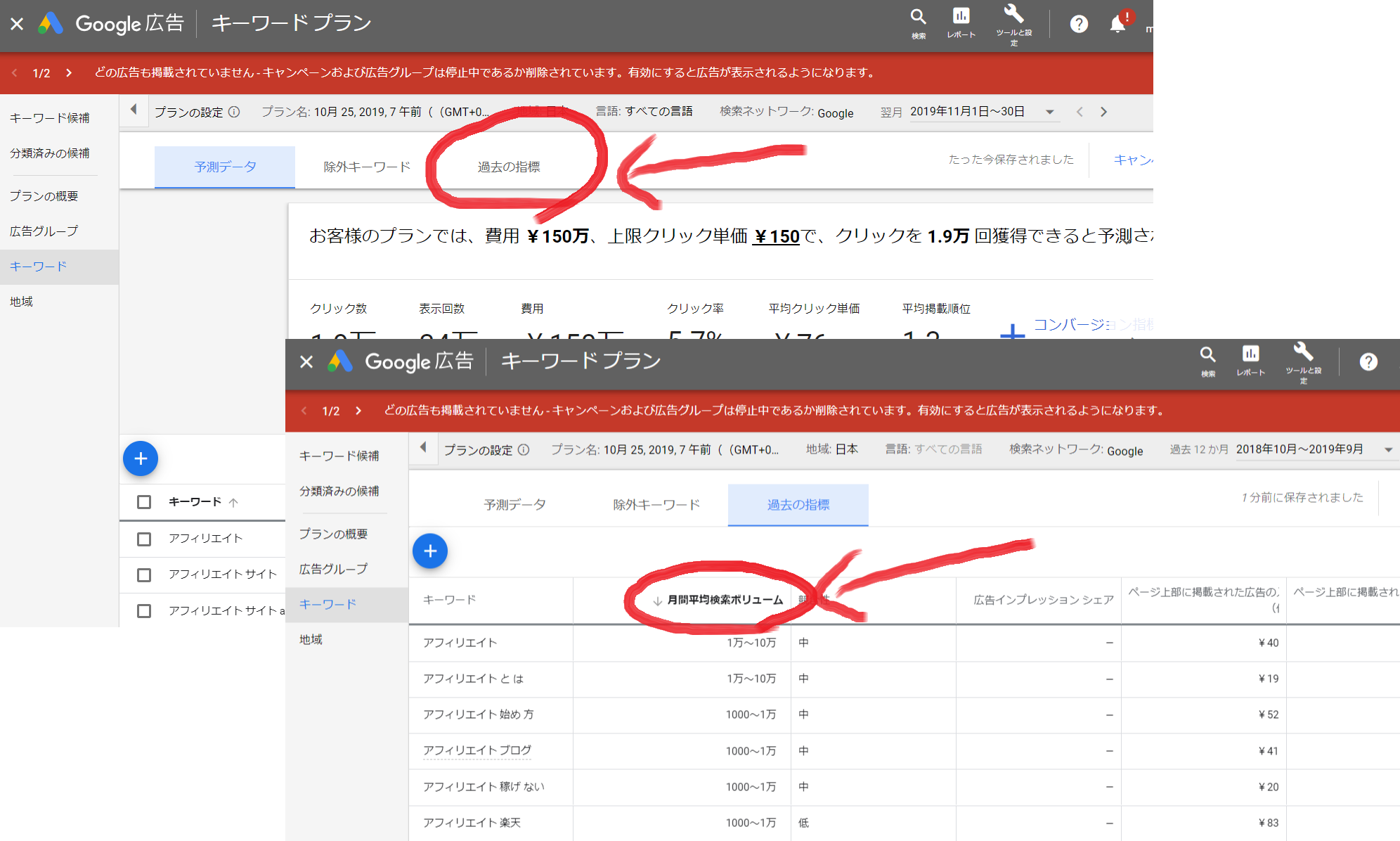The height and width of the screenshot is (841, 1400).
Task: Go to next alert in lower red banner
Action: 358,411
